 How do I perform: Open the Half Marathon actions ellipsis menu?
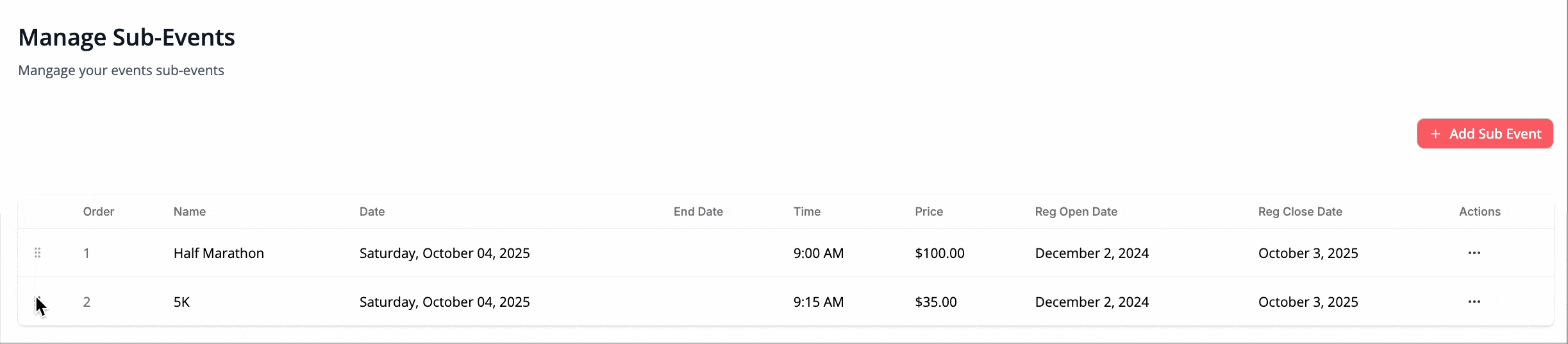pos(1474,253)
